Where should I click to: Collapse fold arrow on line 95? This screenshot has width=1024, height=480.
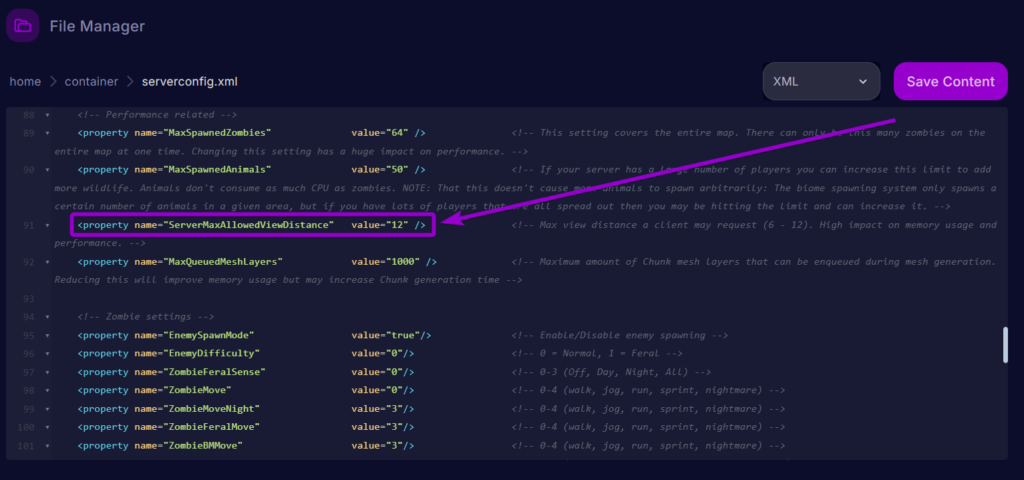[x=47, y=336]
